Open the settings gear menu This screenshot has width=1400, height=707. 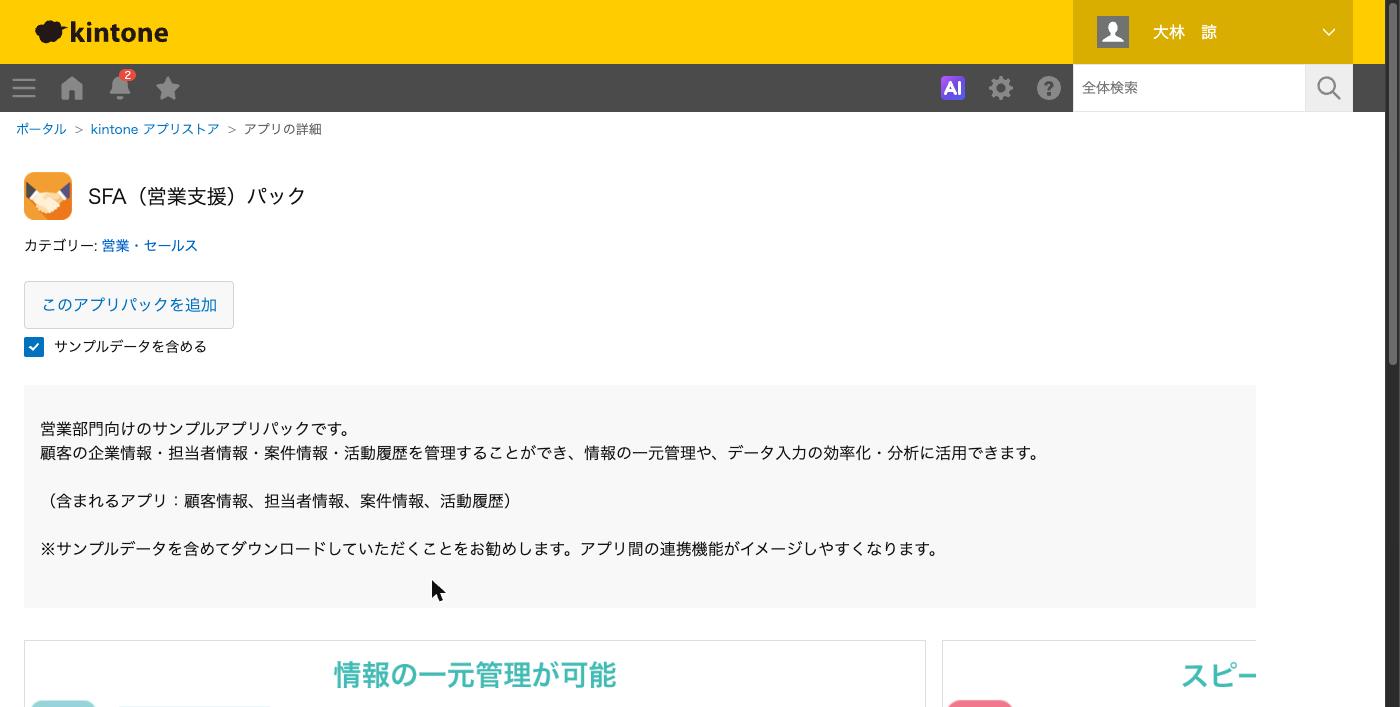(x=1001, y=88)
